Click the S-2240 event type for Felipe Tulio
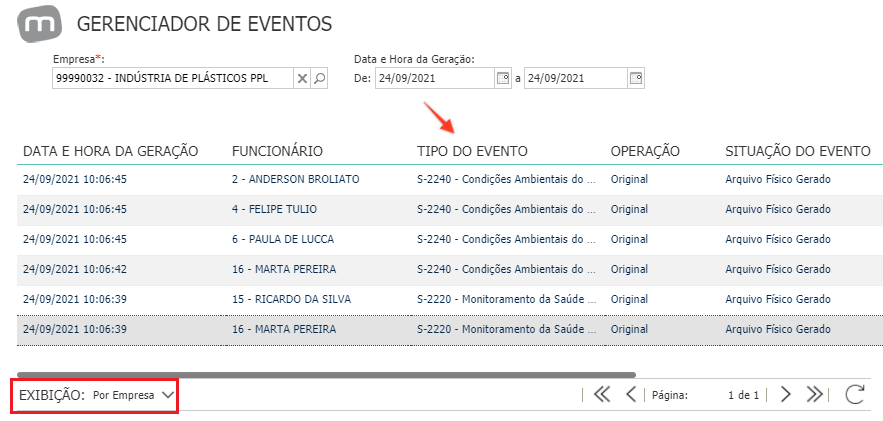 point(506,209)
